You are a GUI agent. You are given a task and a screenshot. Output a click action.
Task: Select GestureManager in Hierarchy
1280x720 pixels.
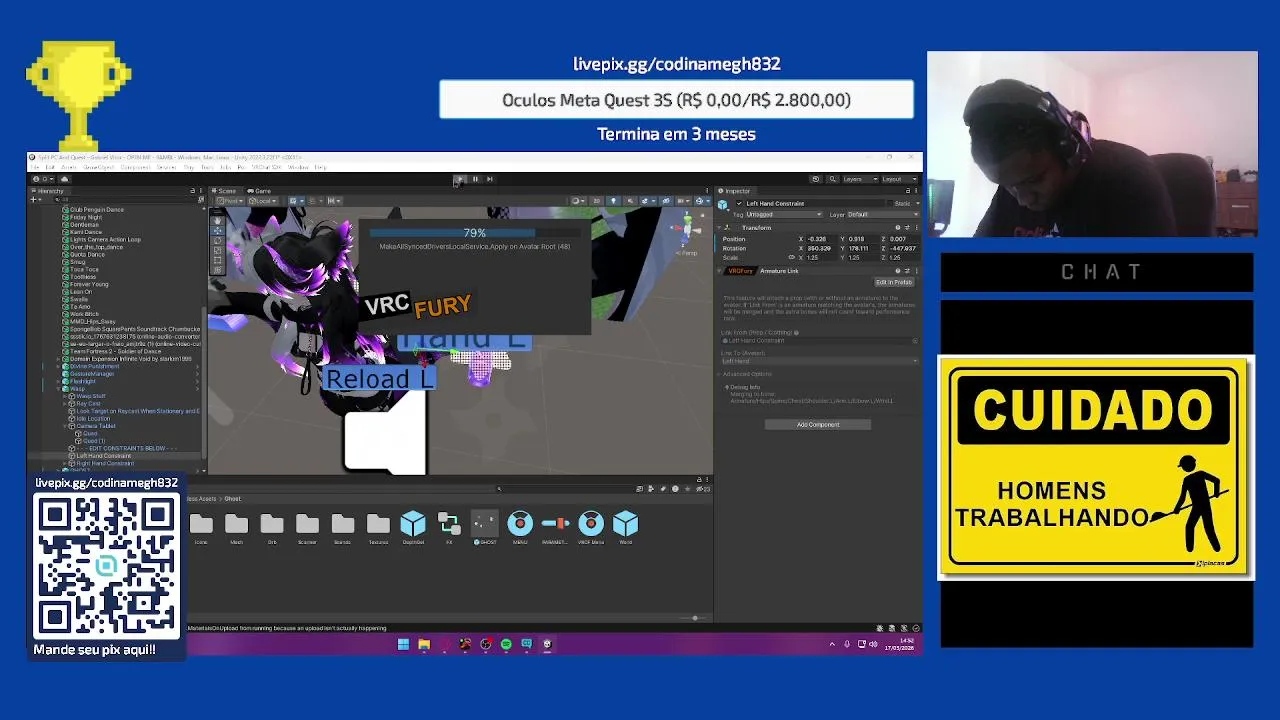[92, 374]
